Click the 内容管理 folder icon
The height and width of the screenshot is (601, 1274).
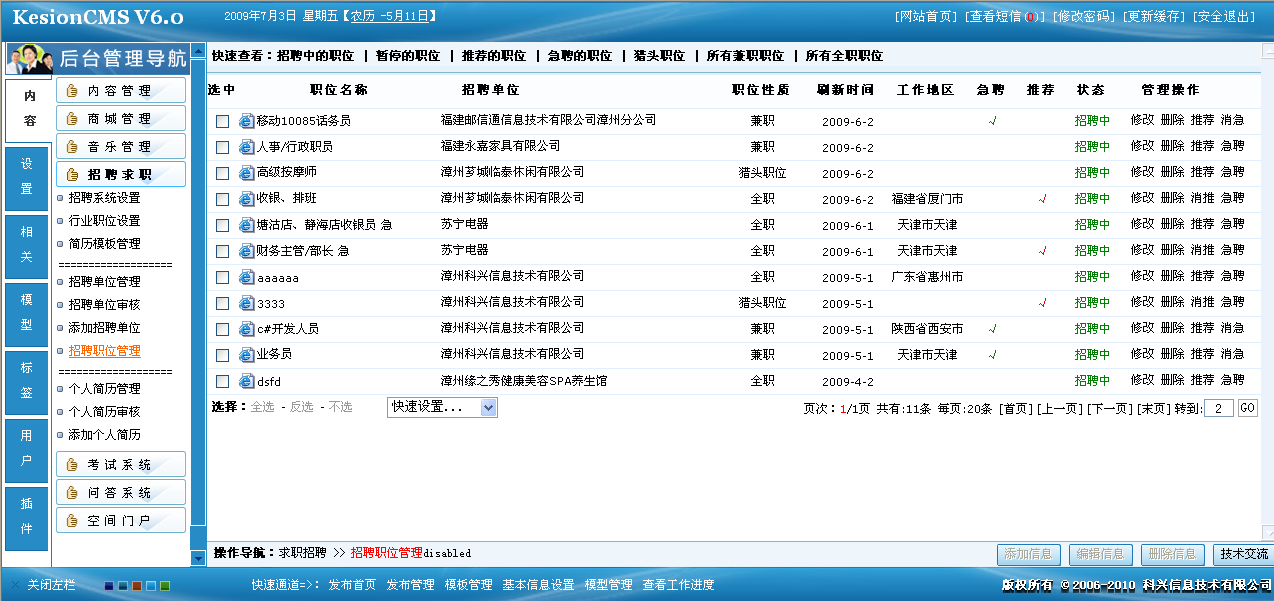pos(73,91)
